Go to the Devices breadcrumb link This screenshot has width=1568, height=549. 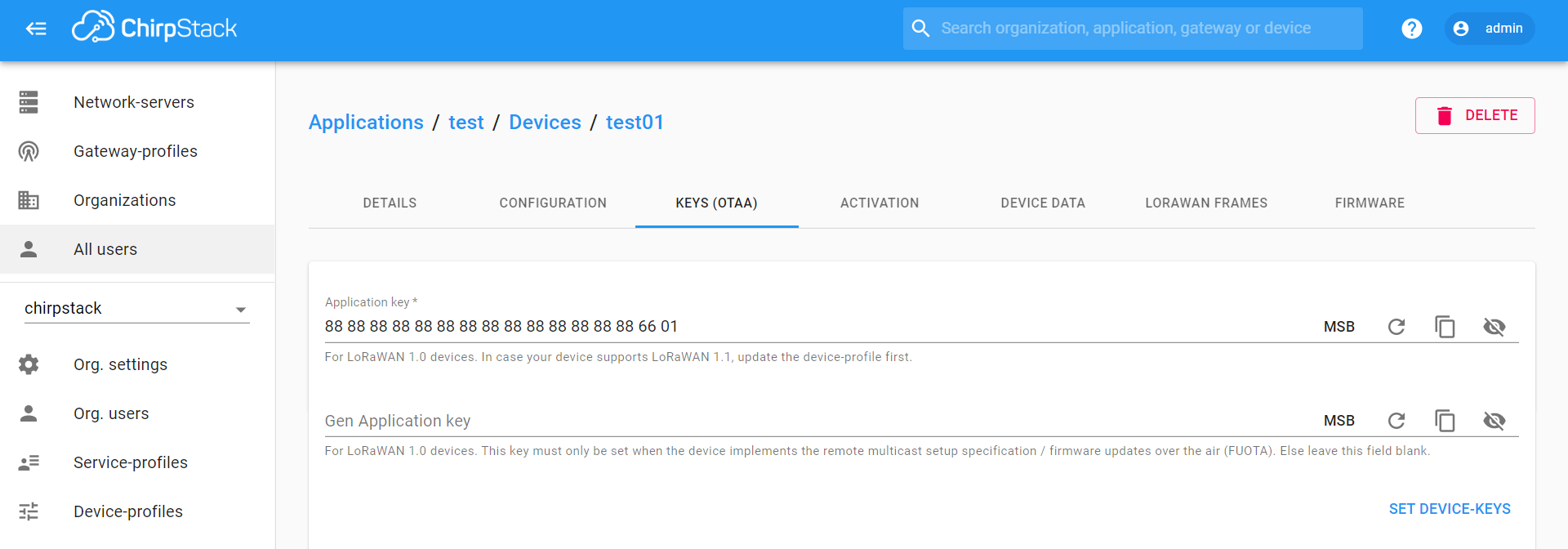[545, 123]
